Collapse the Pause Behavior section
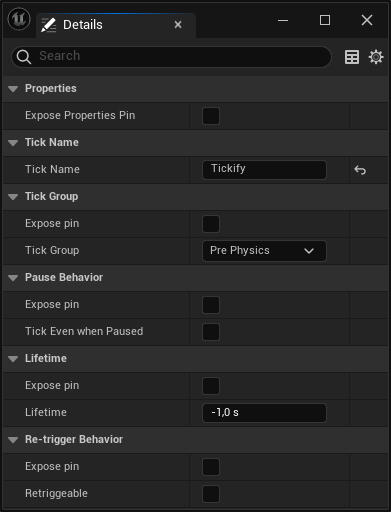Image resolution: width=391 pixels, height=512 pixels. coord(13,278)
